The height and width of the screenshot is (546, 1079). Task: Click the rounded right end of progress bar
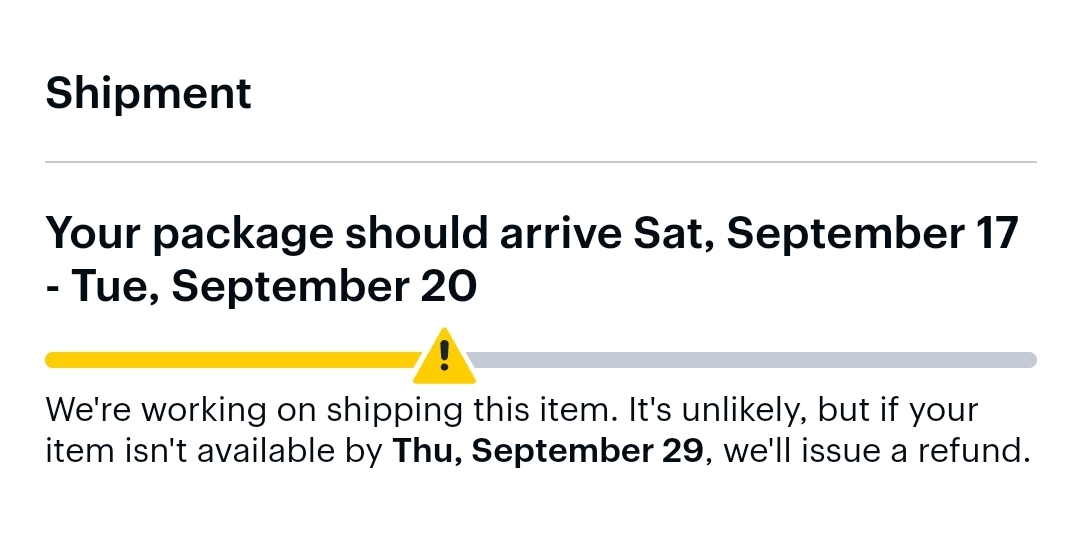click(x=1030, y=360)
